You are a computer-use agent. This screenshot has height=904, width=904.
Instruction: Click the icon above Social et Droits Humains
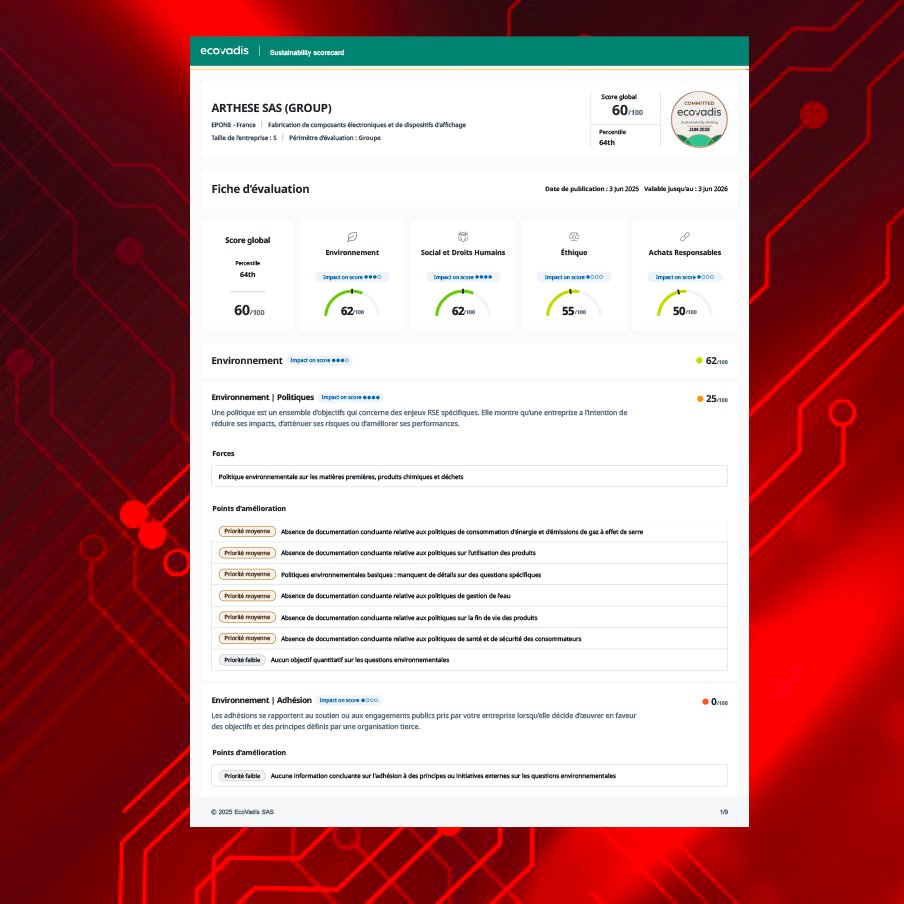pyautogui.click(x=462, y=237)
